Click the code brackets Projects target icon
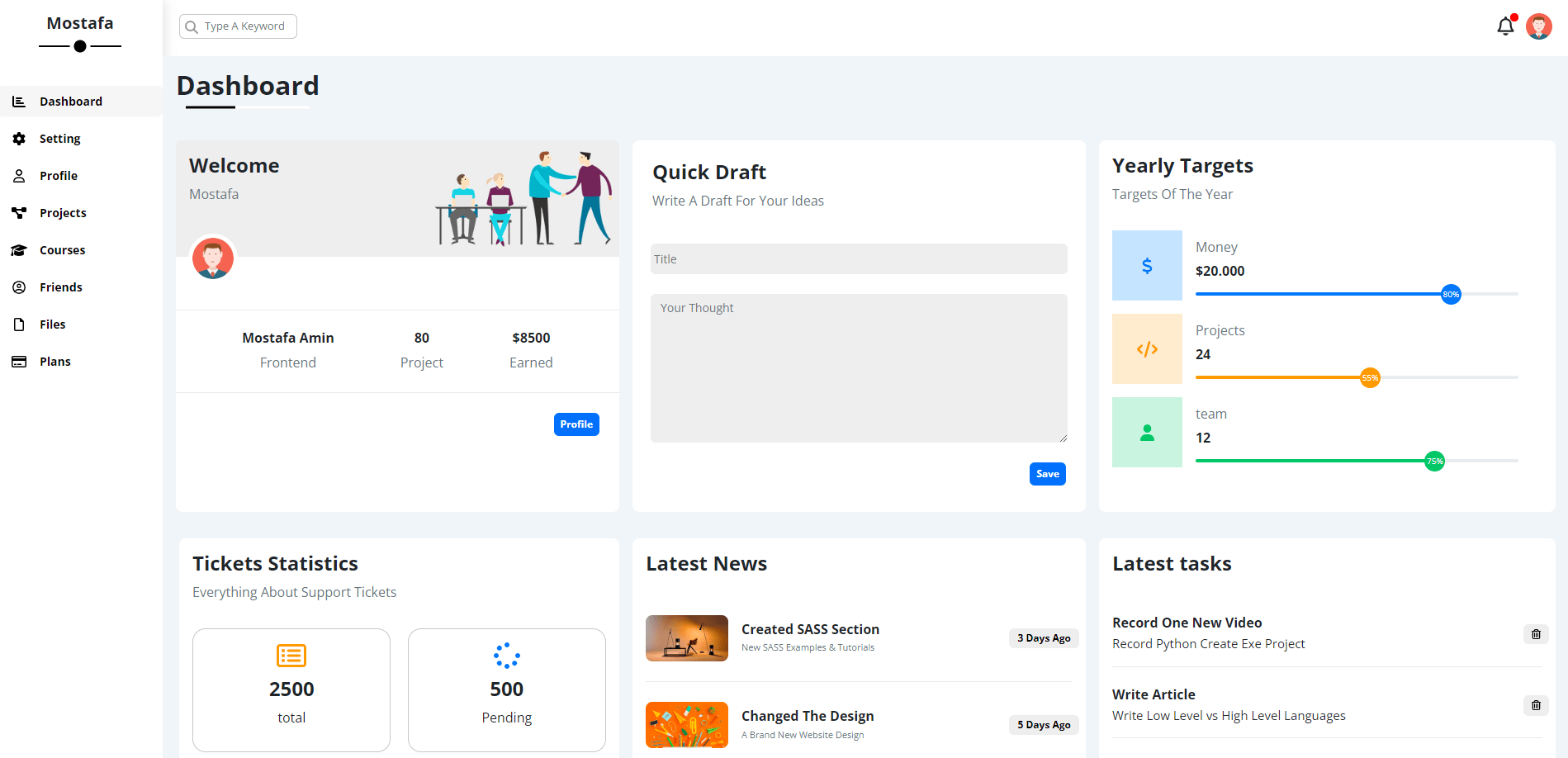The height and width of the screenshot is (758, 1568). point(1147,349)
